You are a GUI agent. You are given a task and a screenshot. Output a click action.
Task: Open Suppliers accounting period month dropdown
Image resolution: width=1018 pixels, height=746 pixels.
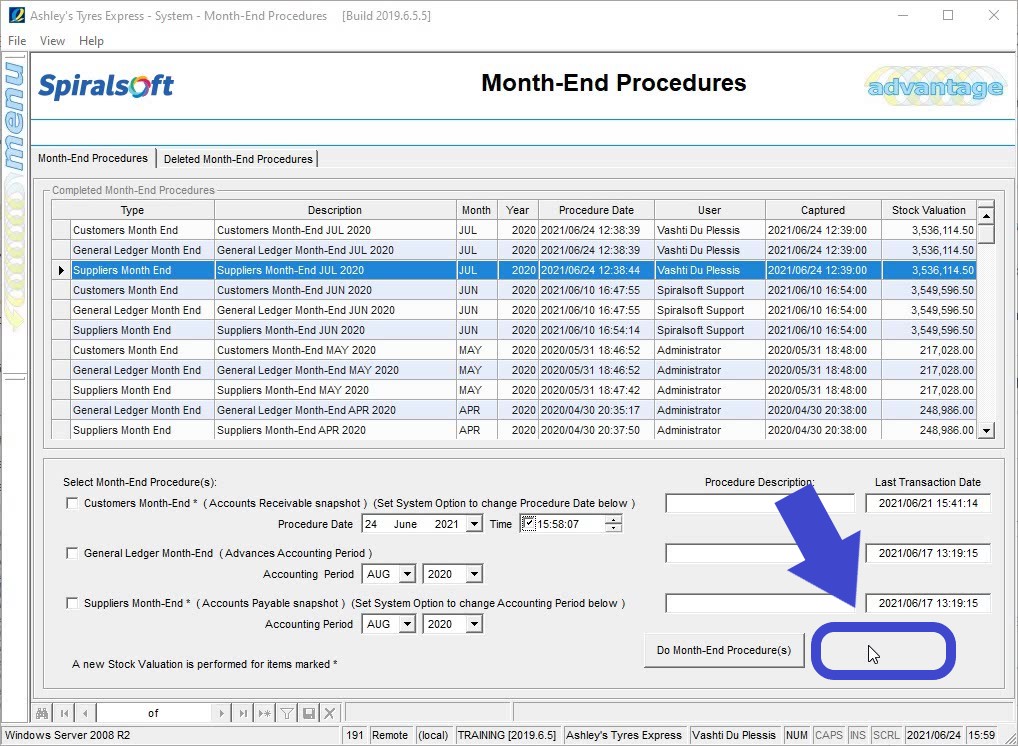click(x=407, y=624)
